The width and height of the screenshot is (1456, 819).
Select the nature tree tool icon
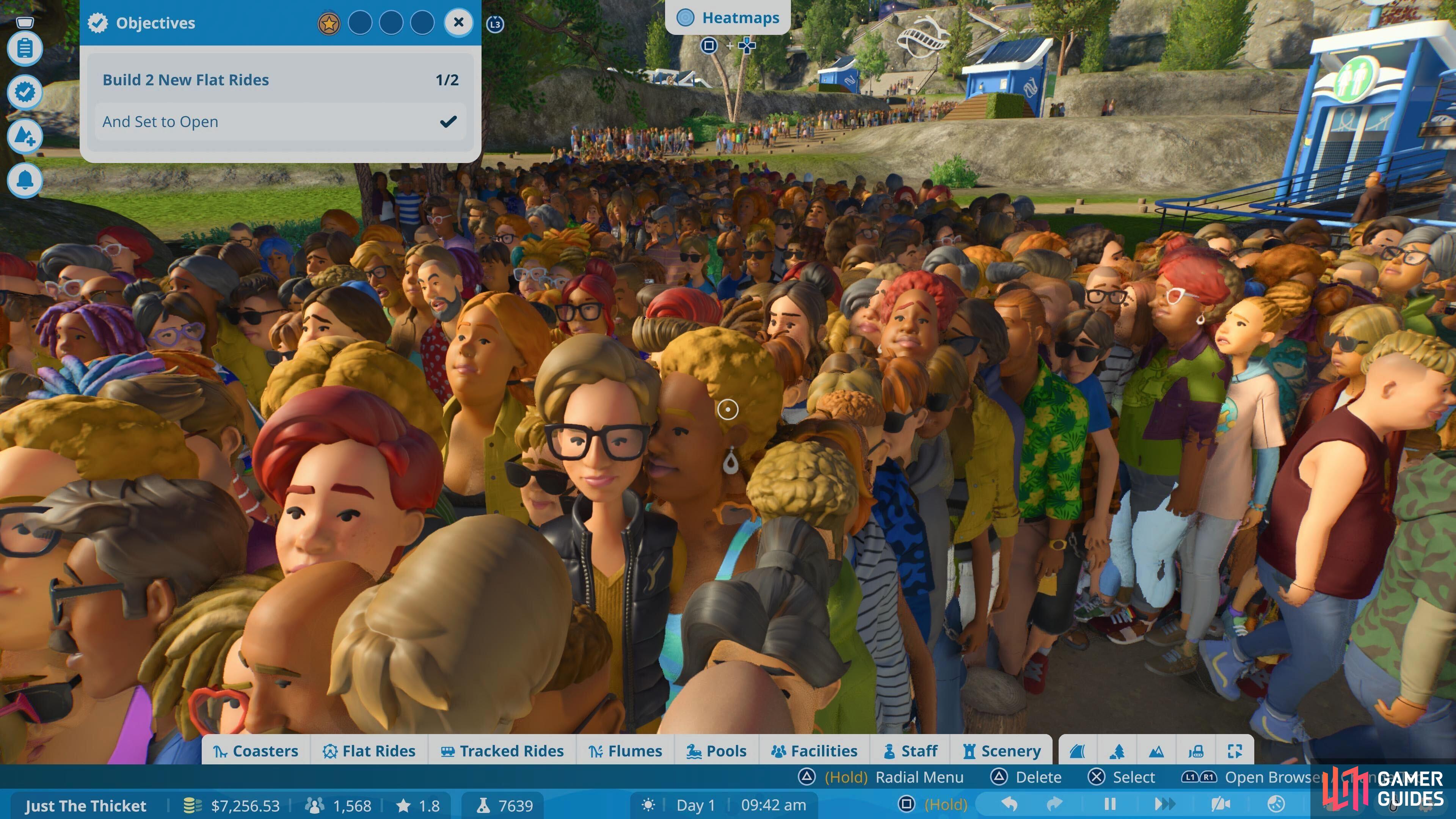[1117, 751]
